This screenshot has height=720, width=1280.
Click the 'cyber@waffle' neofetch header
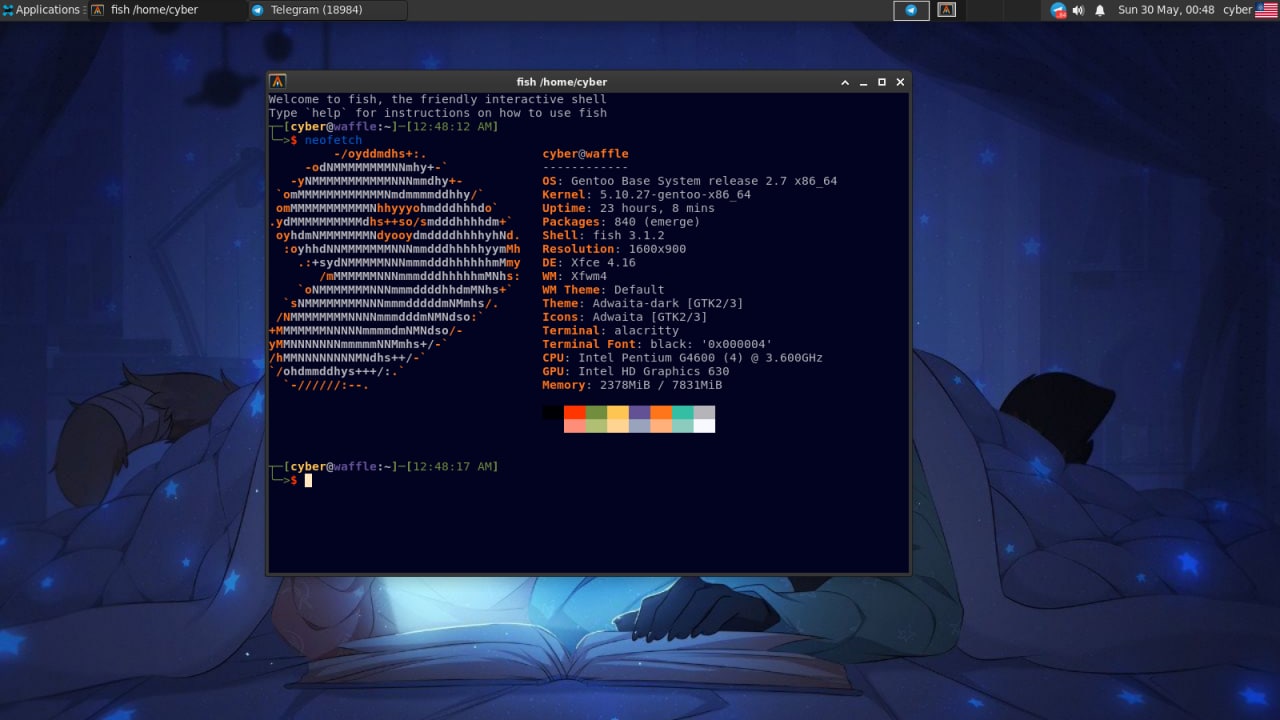pos(585,154)
